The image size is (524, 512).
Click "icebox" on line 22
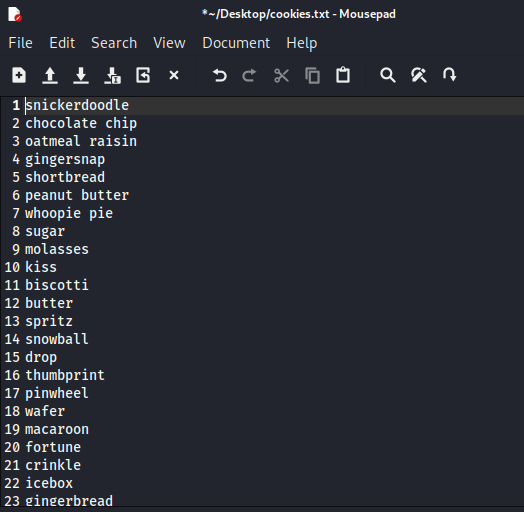(49, 483)
